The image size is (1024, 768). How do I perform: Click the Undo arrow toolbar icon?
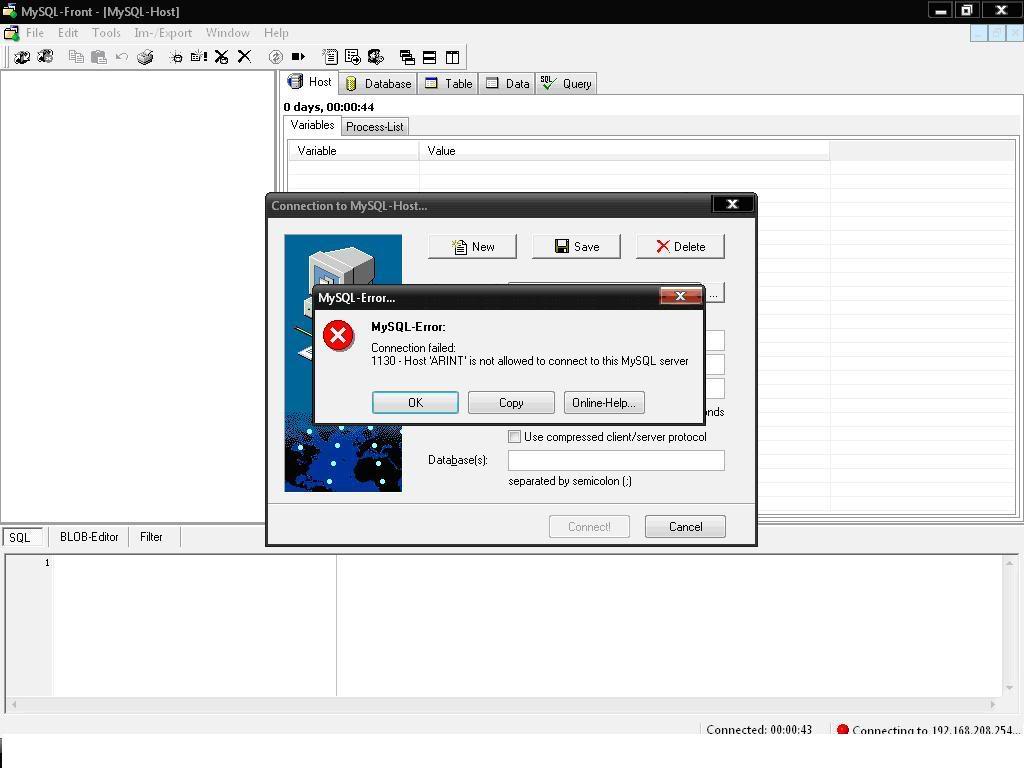coord(121,57)
